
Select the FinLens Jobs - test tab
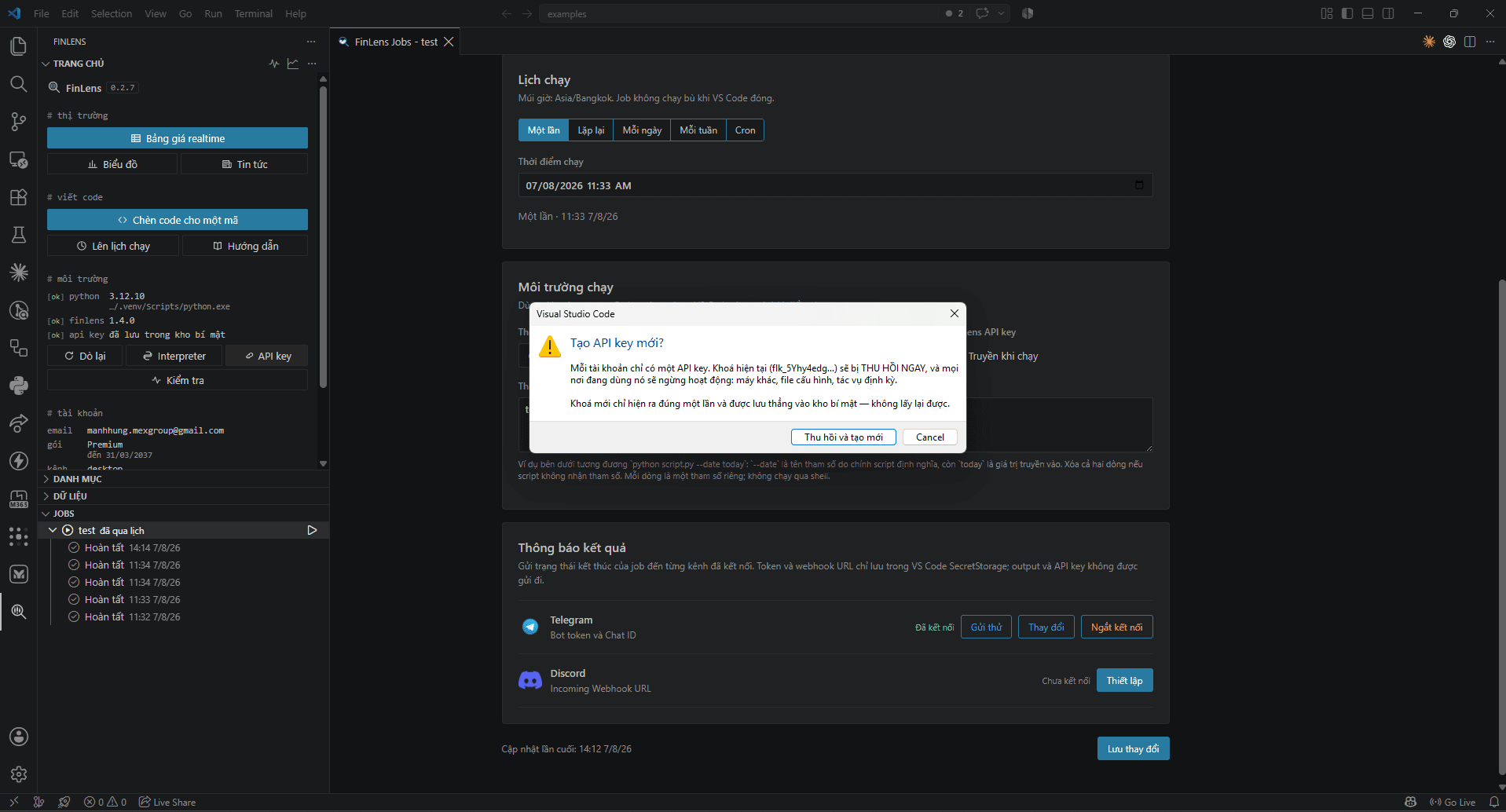point(396,42)
